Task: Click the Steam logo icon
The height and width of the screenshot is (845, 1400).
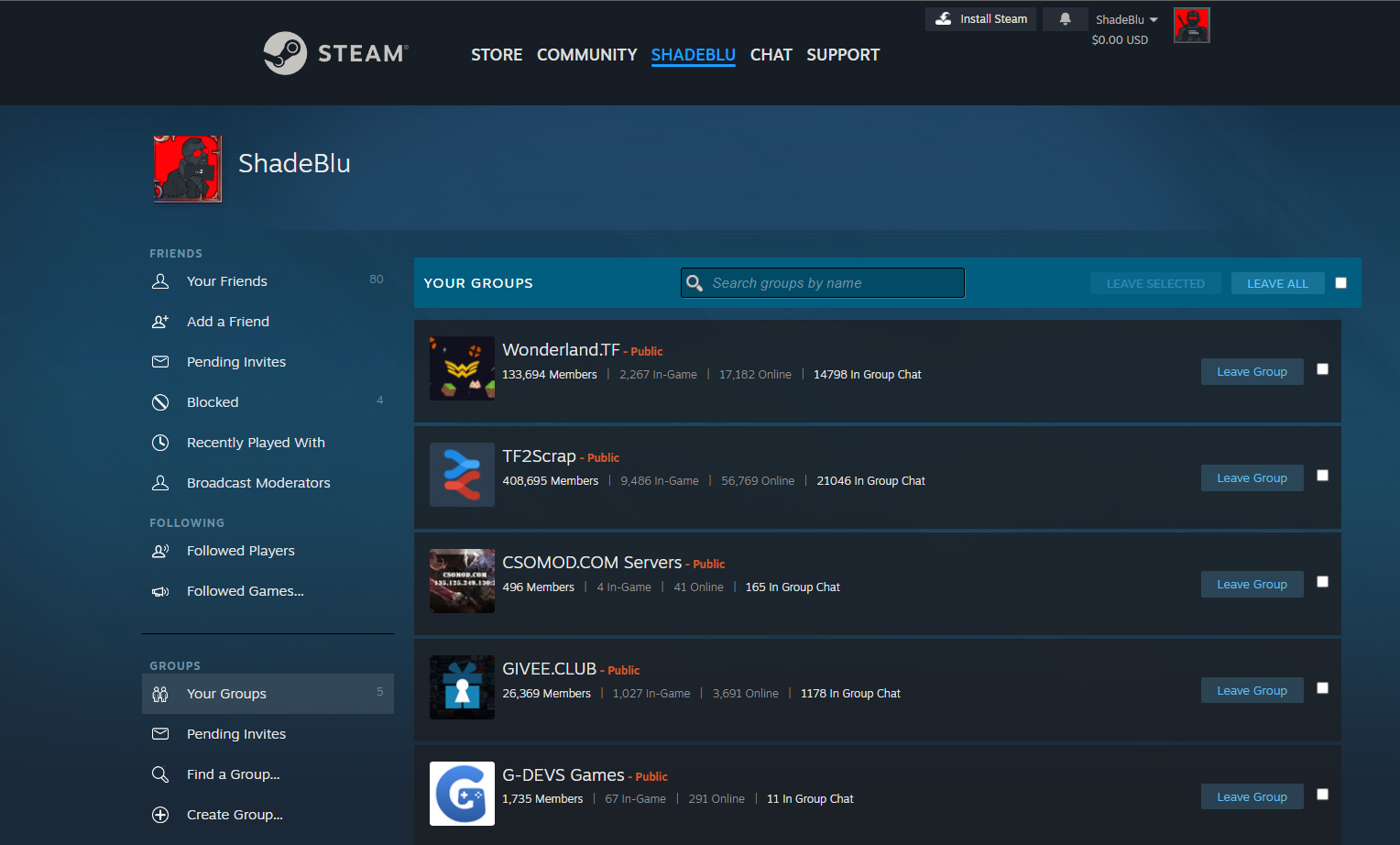Action: point(285,53)
